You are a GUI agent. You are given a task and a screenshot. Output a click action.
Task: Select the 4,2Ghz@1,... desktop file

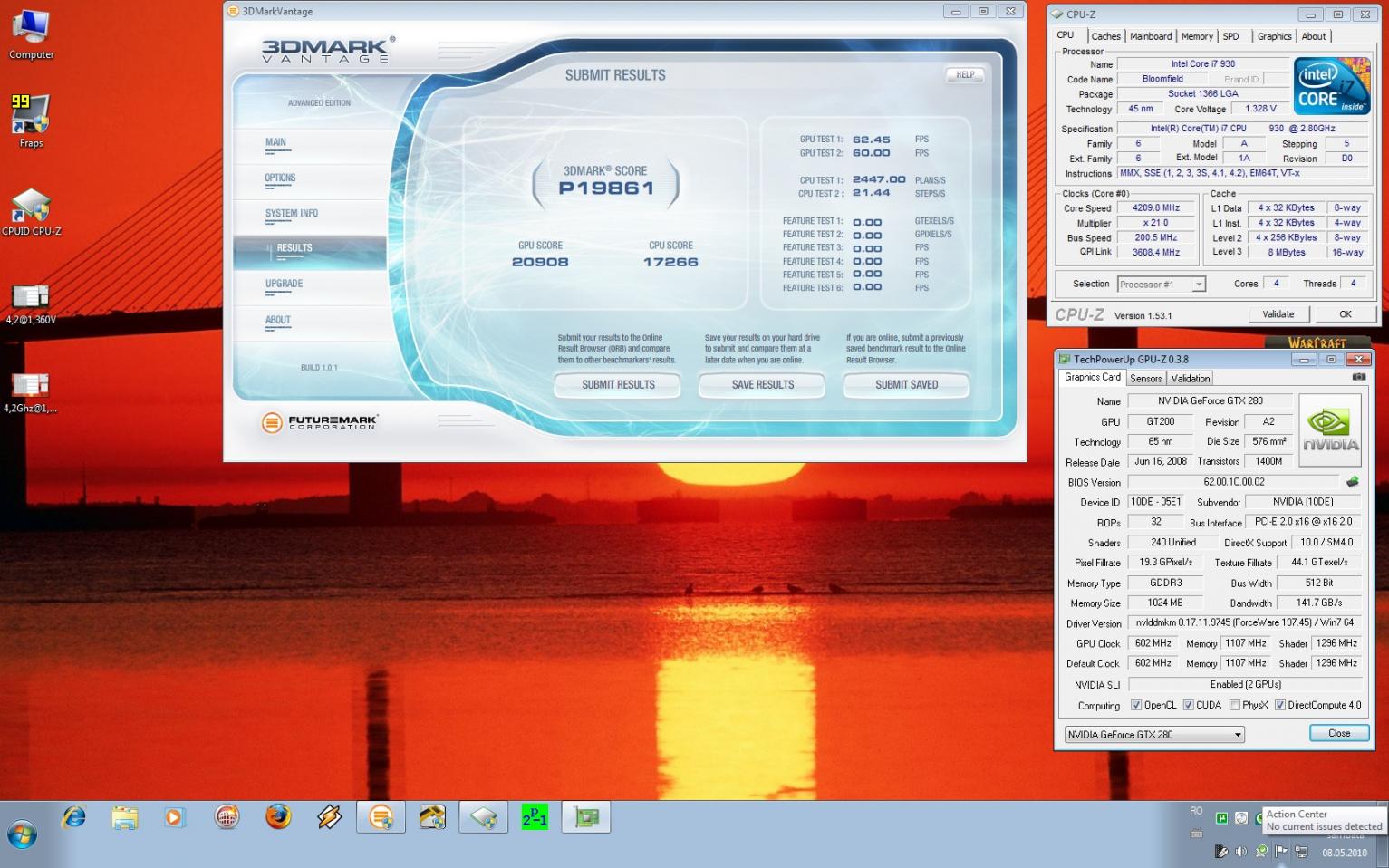coord(31,391)
